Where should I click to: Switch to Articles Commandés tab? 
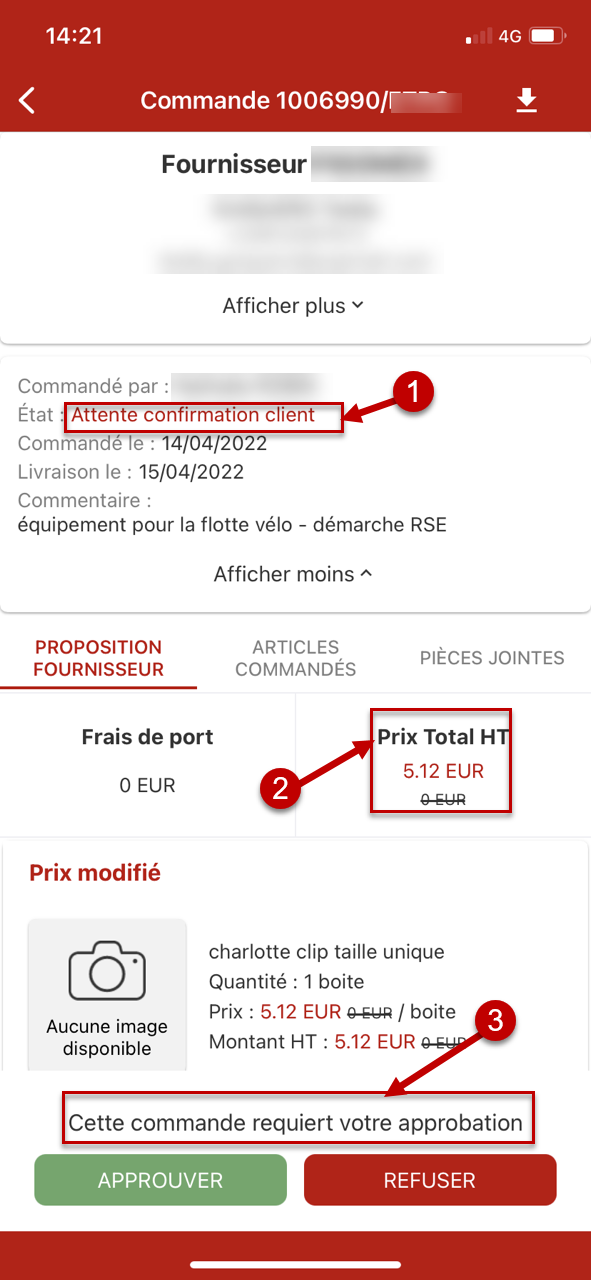[296, 659]
